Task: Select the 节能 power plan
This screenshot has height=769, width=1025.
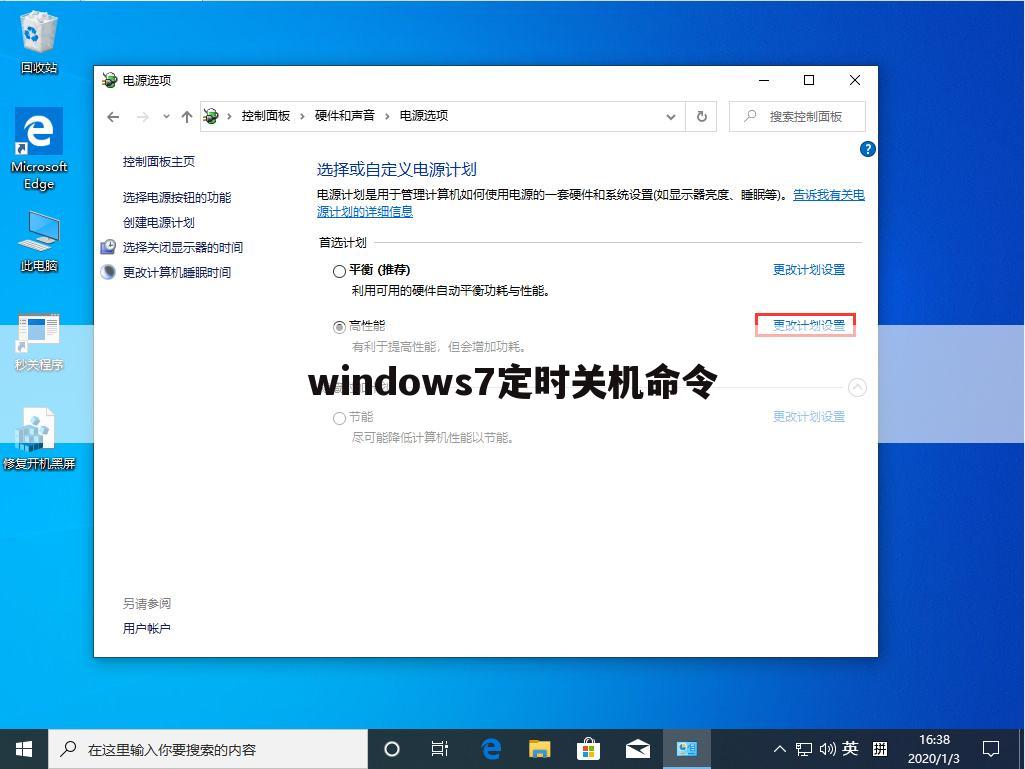Action: (339, 417)
